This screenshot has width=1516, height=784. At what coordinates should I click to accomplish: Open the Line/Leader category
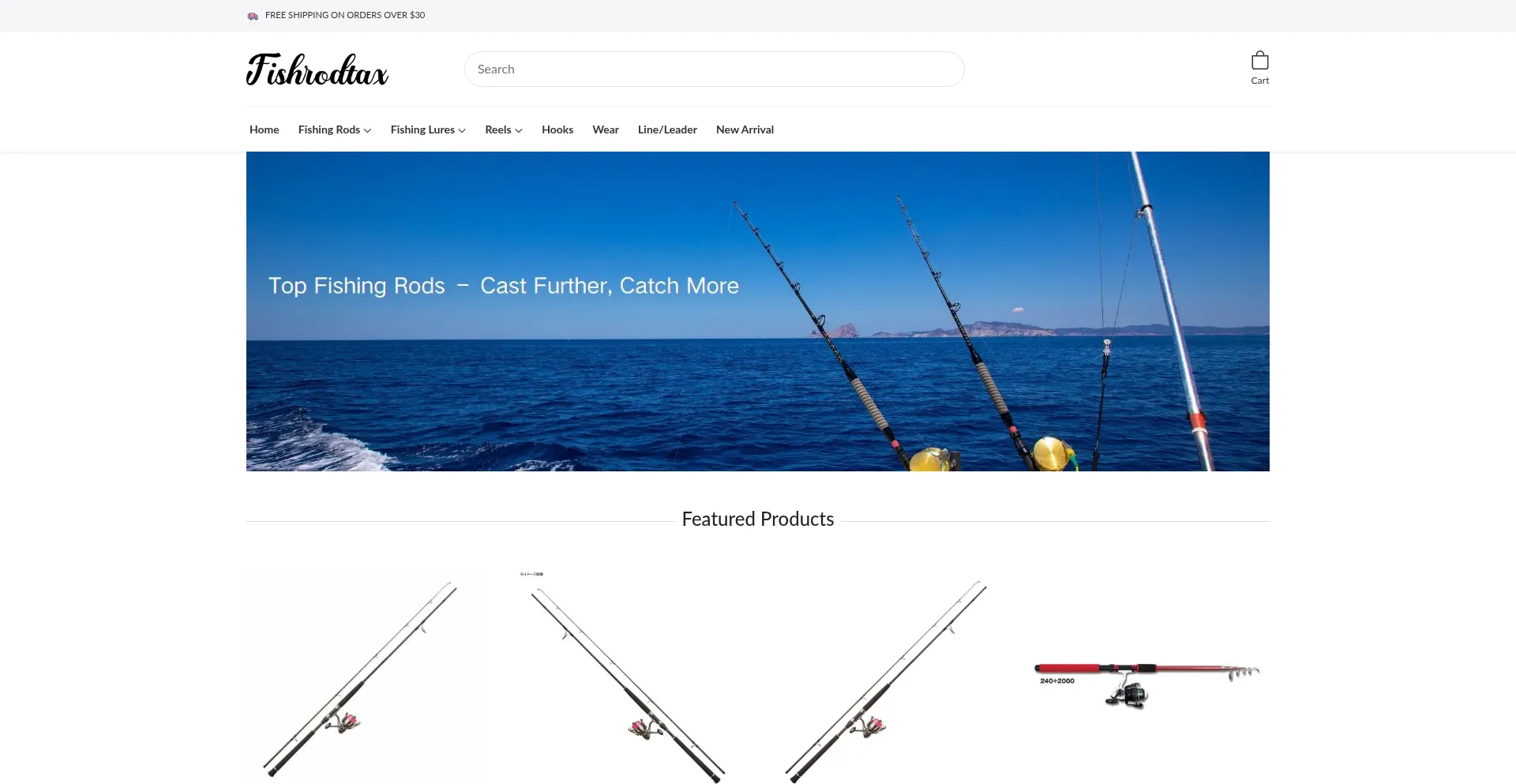click(667, 129)
